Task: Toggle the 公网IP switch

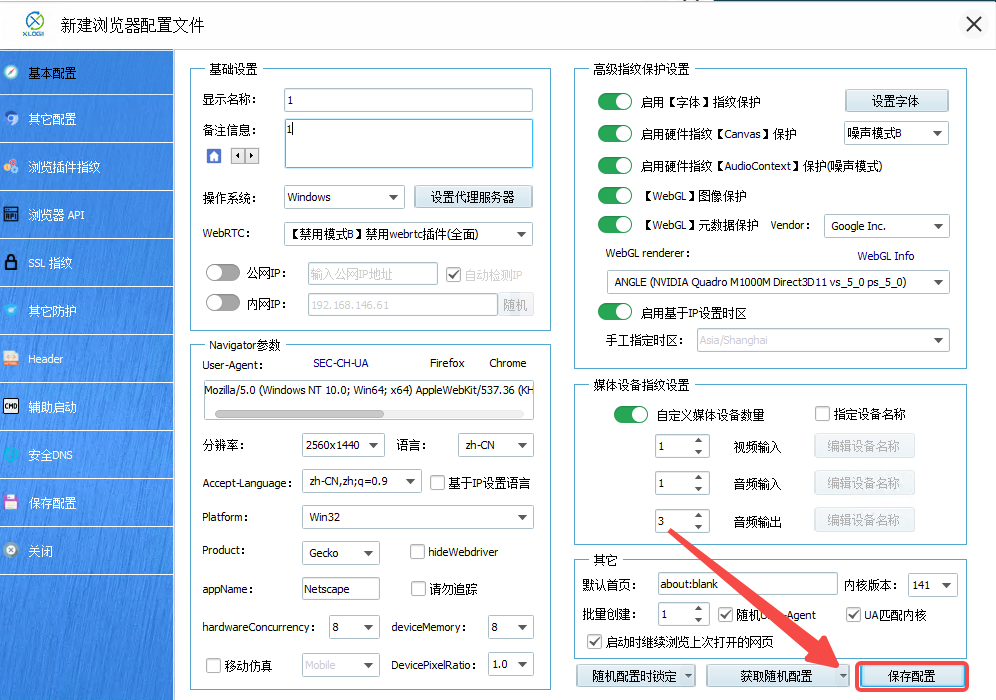Action: [222, 274]
